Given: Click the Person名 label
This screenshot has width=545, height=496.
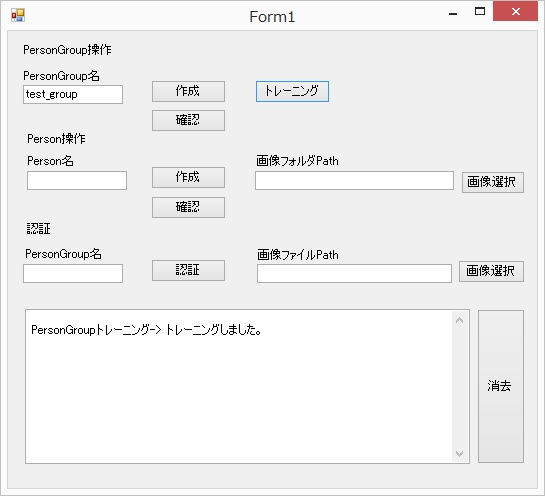Looking at the screenshot, I should click(x=50, y=161).
